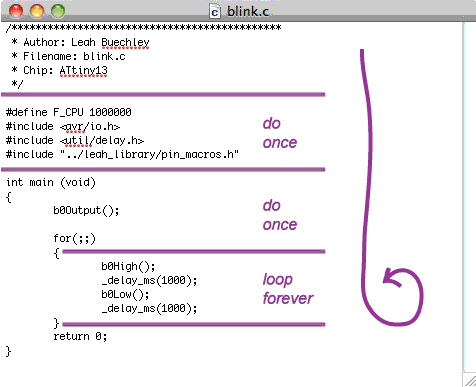This screenshot has width=476, height=387.
Task: Click the comment closing '*/' line
Action: point(17,83)
